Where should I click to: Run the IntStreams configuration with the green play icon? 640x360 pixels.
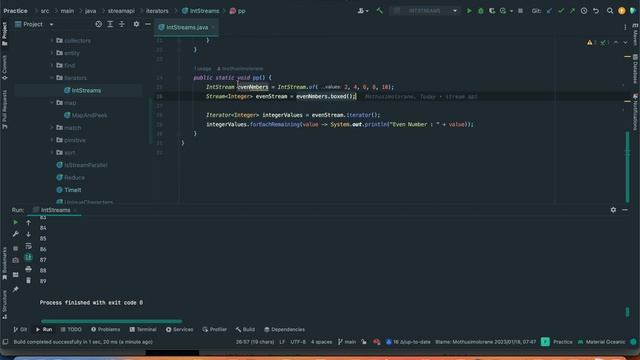(x=469, y=11)
